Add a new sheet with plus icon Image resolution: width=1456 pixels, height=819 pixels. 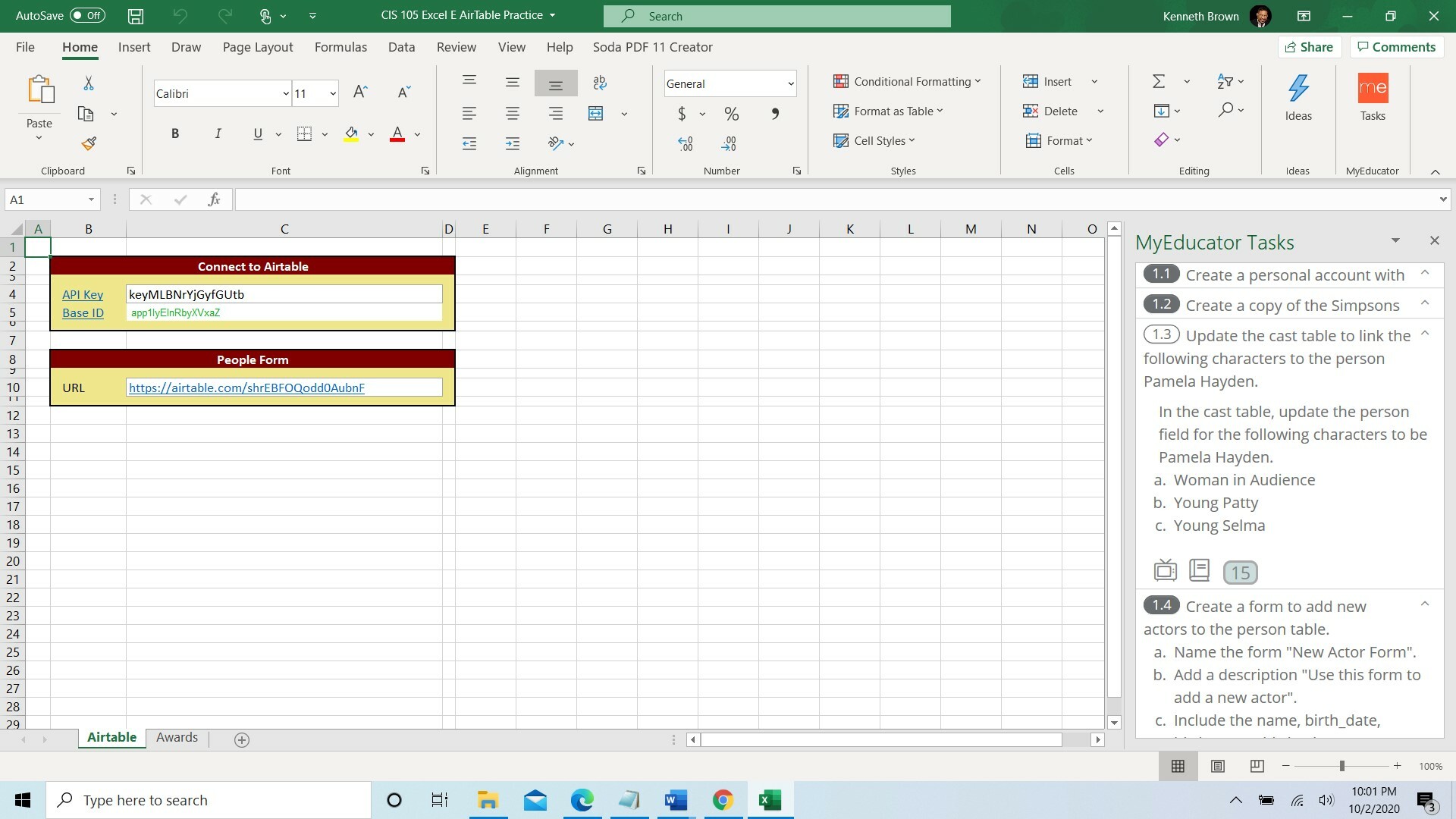[x=242, y=740]
